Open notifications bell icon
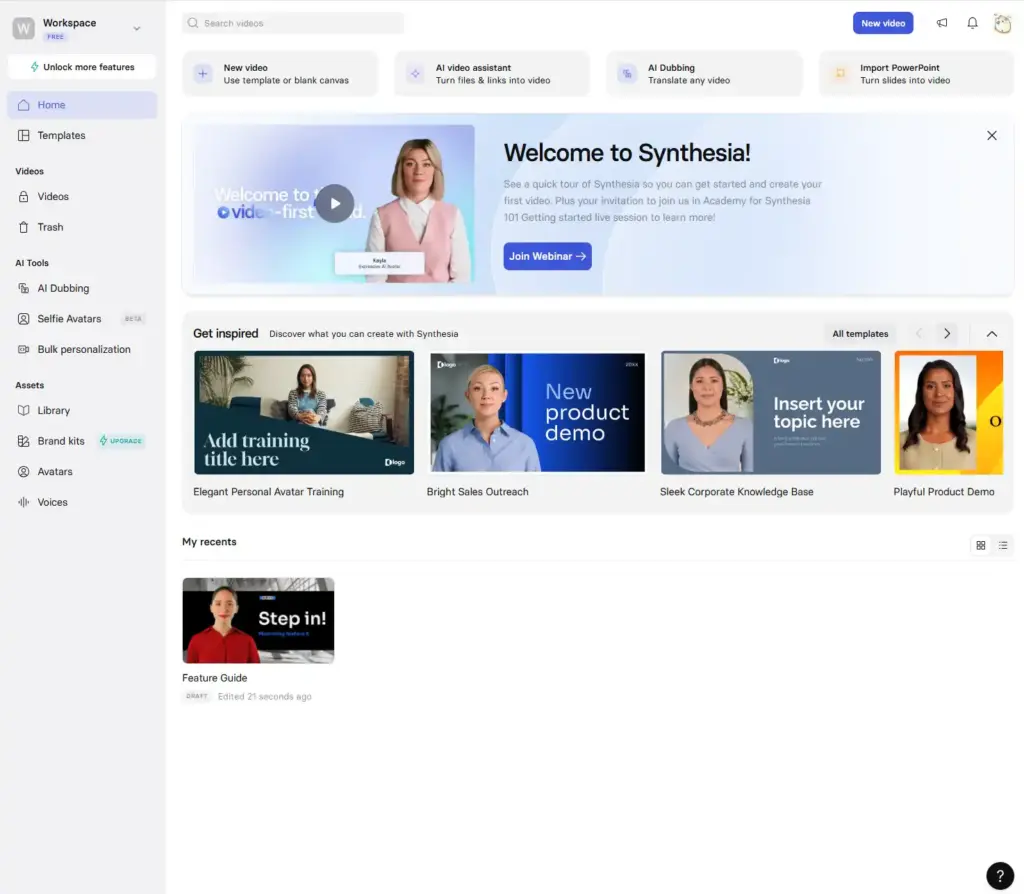1024x894 pixels. tap(972, 23)
